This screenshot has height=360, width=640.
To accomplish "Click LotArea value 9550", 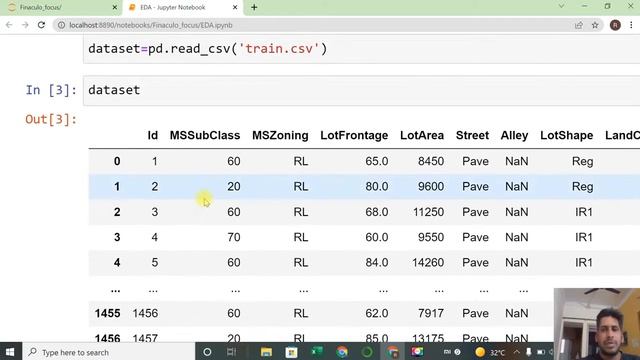I will 431,238.
